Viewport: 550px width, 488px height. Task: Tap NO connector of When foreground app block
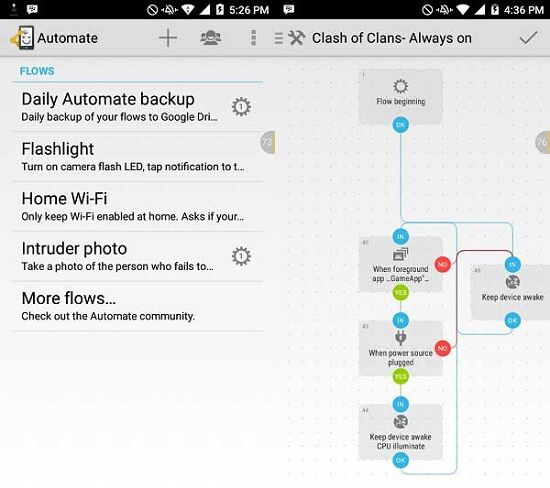443,265
